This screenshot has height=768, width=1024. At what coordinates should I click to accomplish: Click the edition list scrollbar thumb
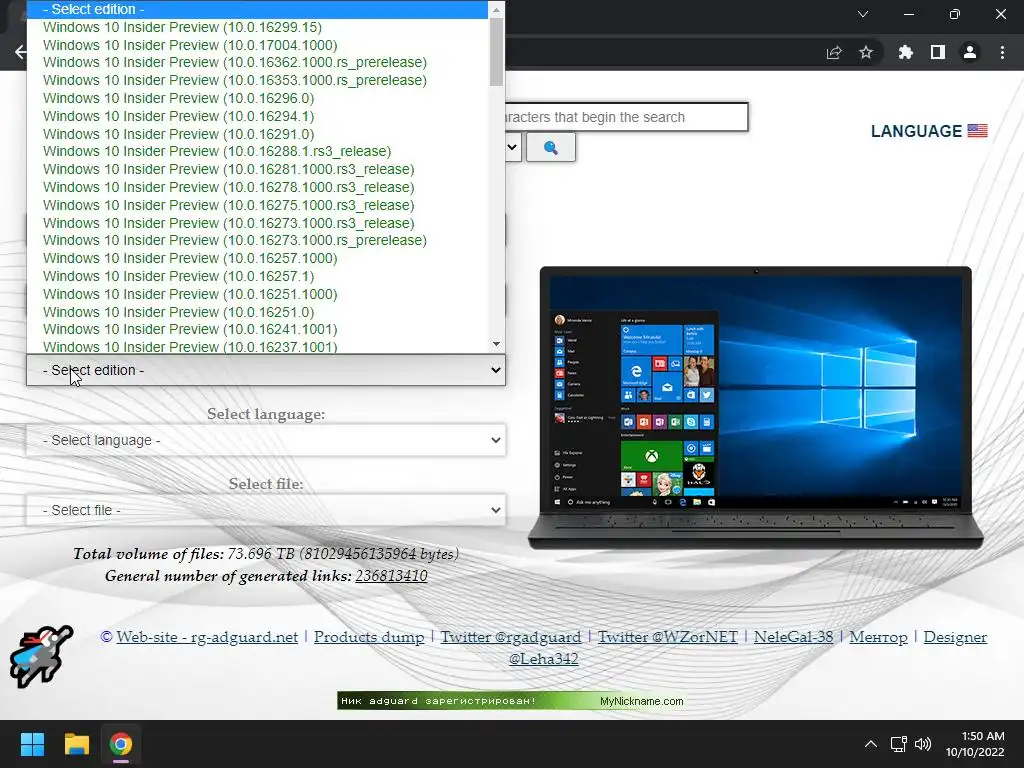[496, 52]
